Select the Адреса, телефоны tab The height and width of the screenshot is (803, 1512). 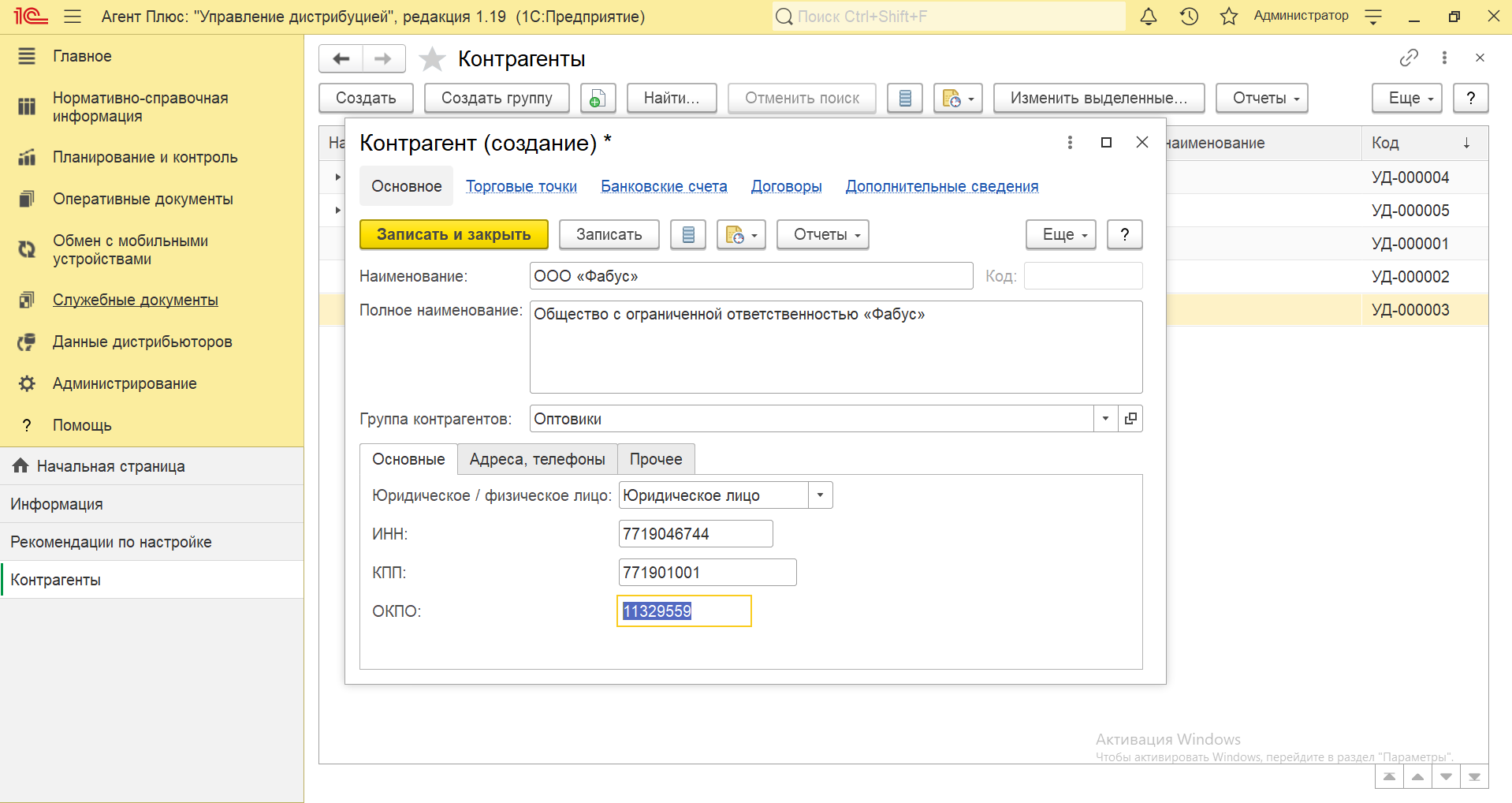[538, 459]
